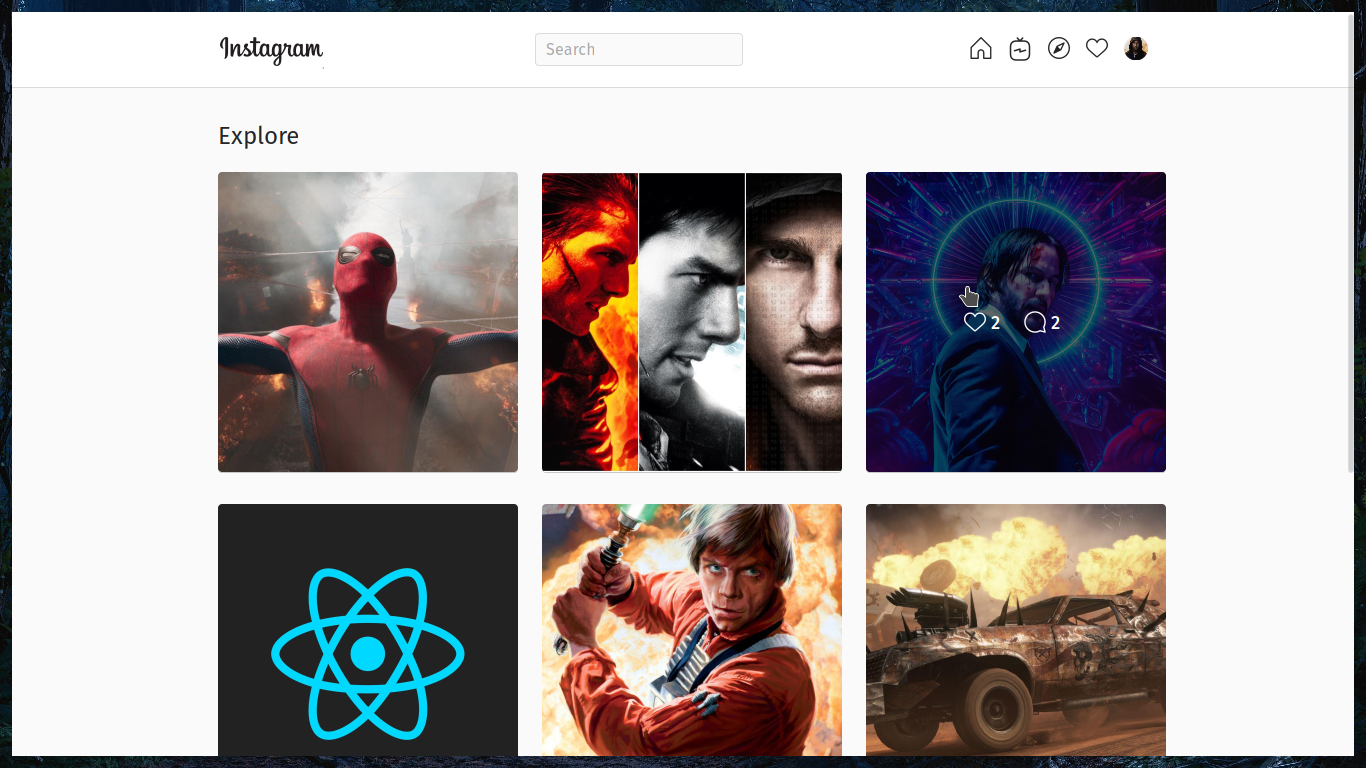Open the spiked car explosion post

1016,630
